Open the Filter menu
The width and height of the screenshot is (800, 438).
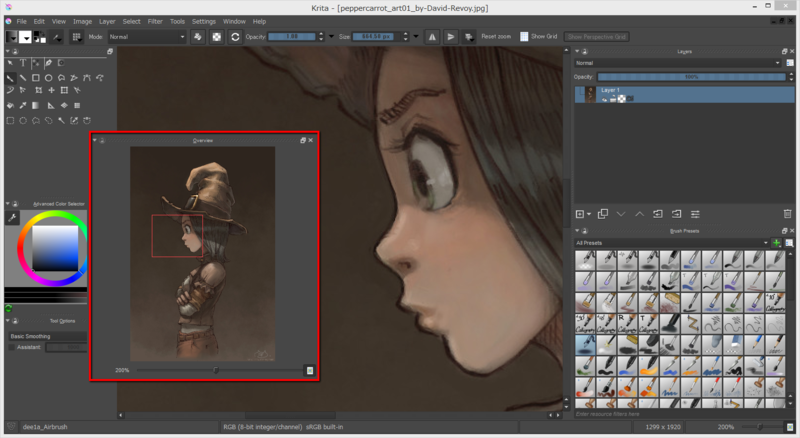[x=155, y=21]
